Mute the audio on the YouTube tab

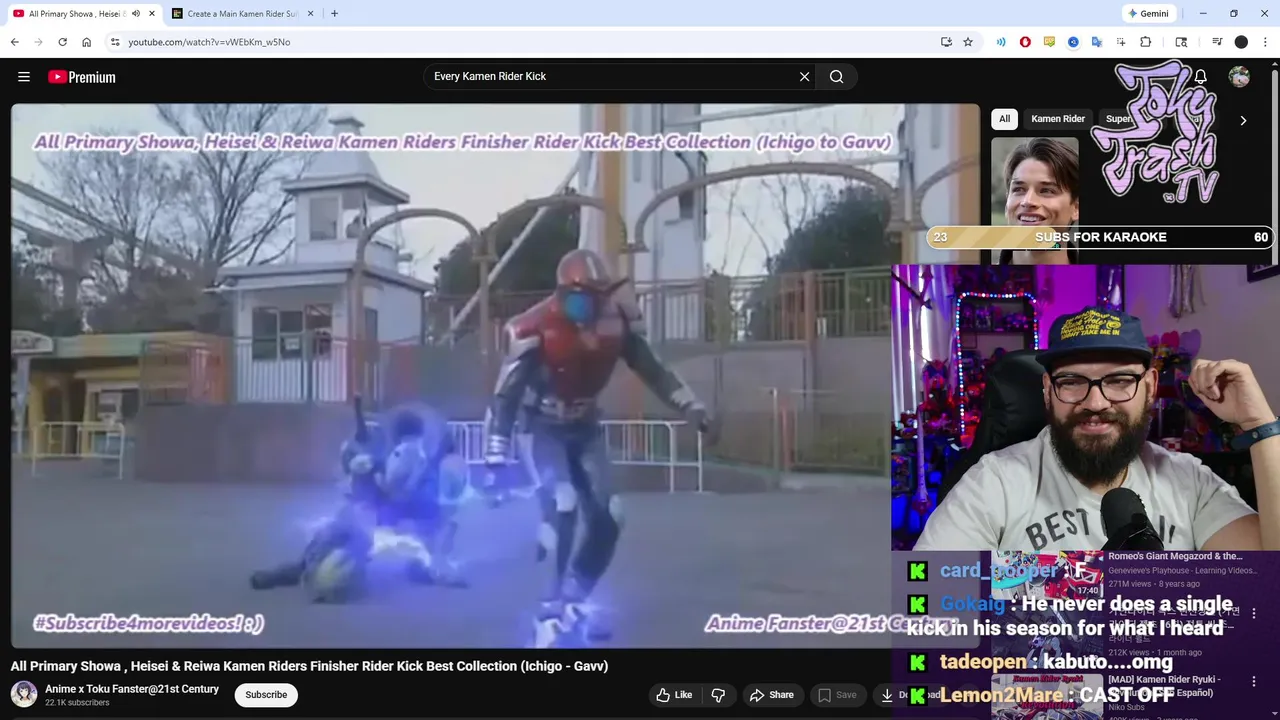point(136,14)
